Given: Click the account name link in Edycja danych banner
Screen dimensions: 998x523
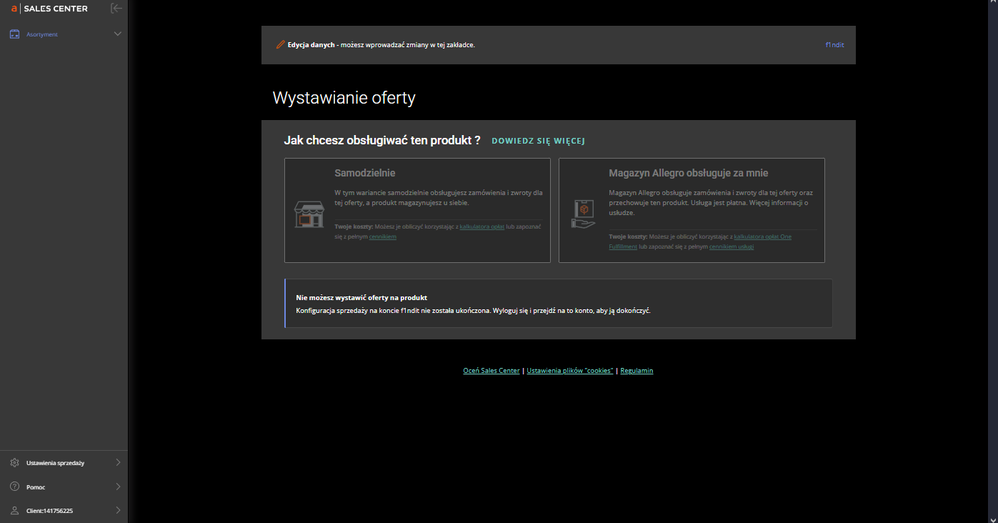Looking at the screenshot, I should 834,45.
